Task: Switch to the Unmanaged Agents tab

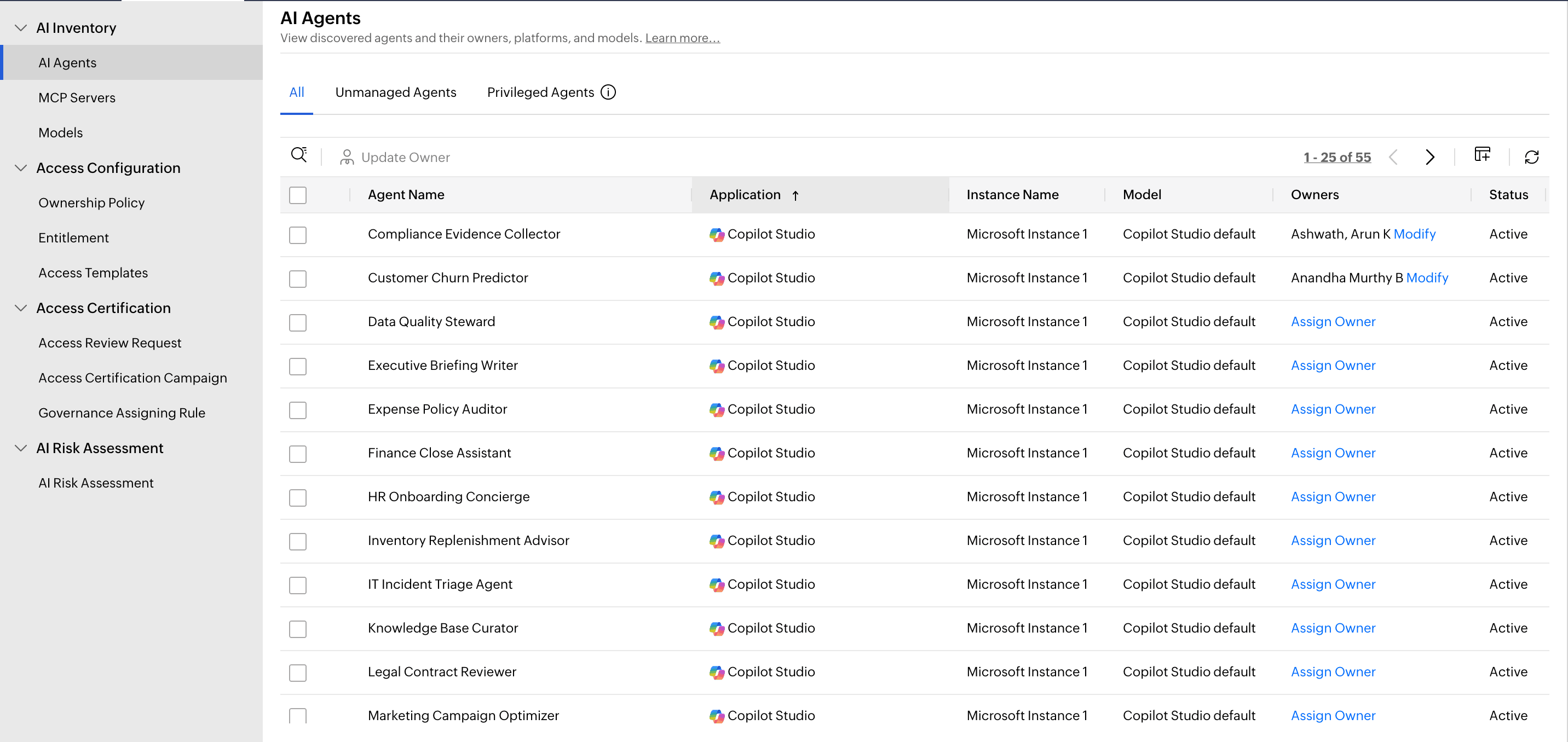Action: (396, 92)
